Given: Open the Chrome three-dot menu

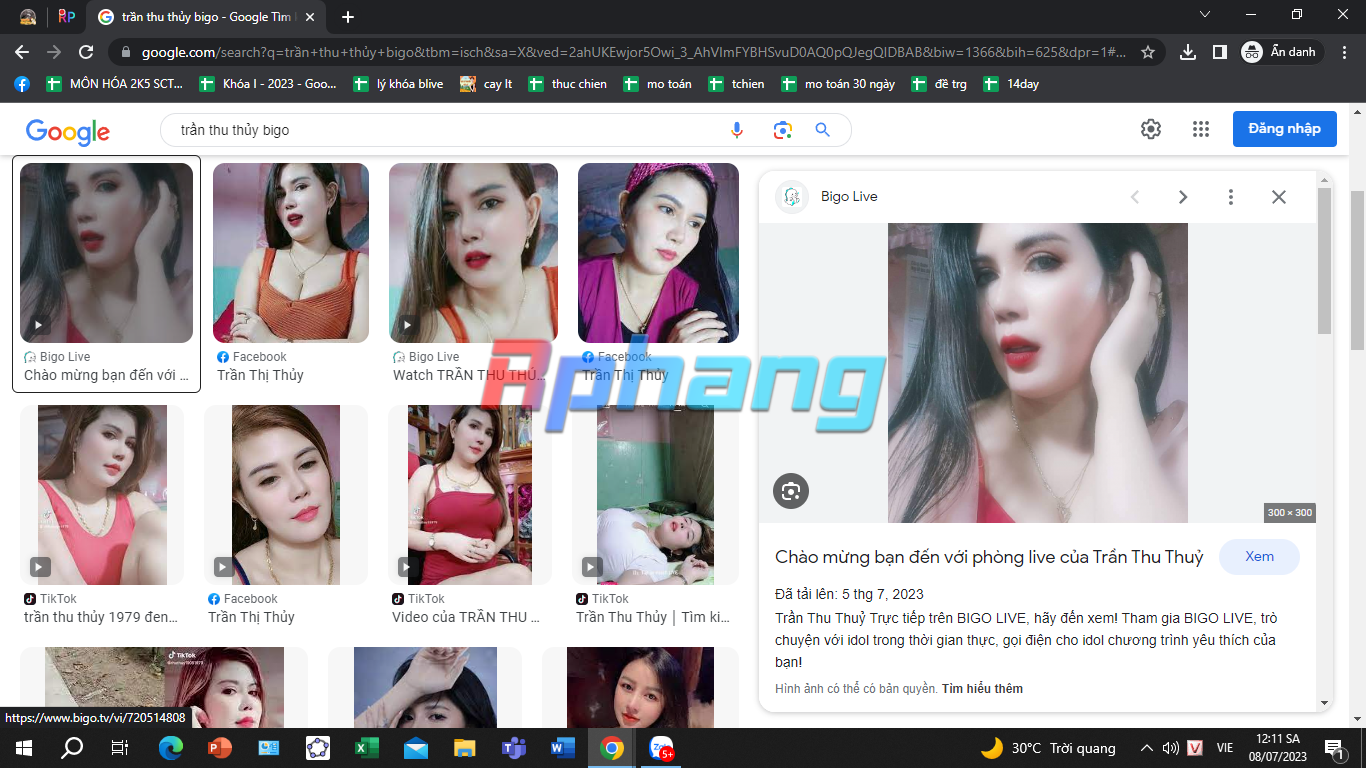Looking at the screenshot, I should click(1345, 52).
